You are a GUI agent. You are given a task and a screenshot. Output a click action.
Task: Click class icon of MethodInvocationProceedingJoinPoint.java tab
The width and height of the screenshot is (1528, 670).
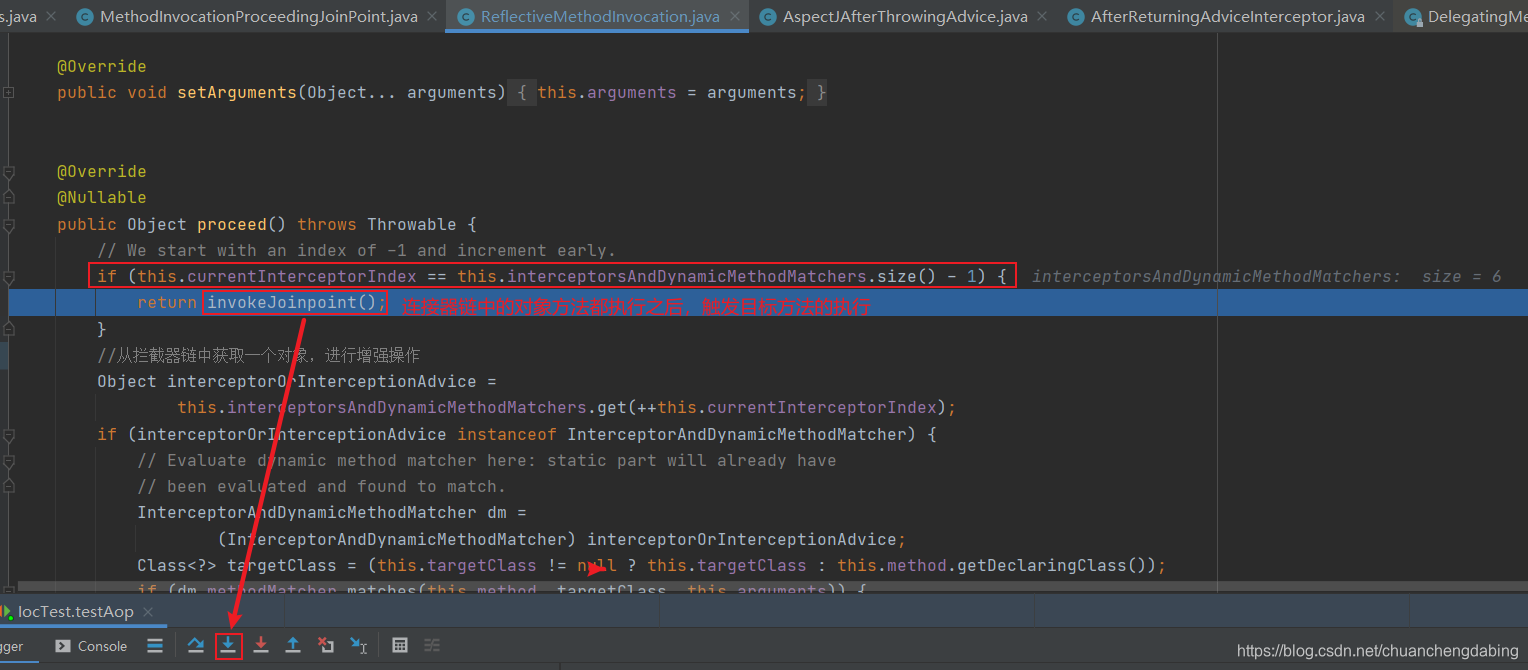85,17
